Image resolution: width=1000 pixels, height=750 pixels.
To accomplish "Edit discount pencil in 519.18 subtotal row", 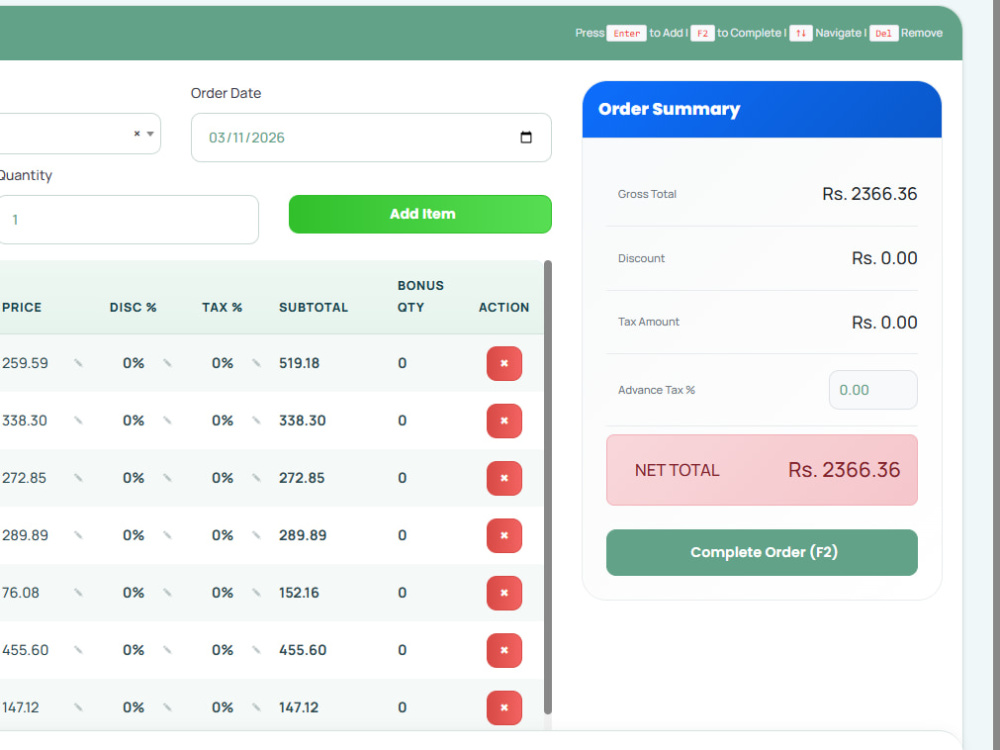I will click(167, 363).
